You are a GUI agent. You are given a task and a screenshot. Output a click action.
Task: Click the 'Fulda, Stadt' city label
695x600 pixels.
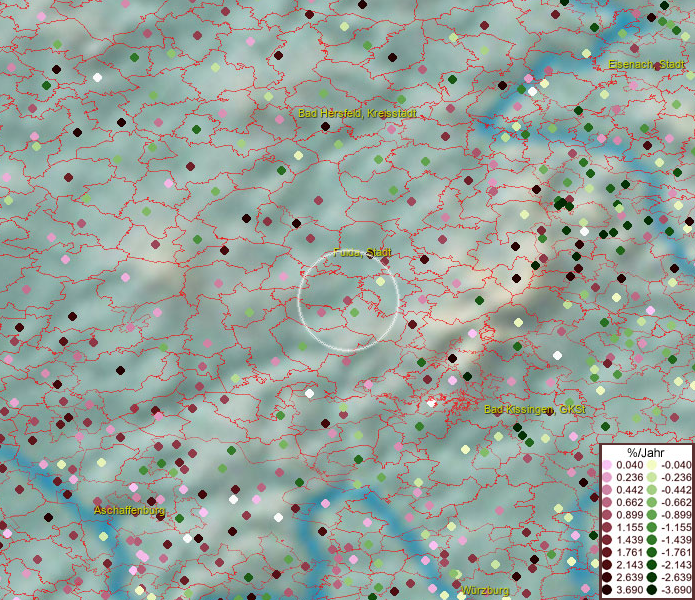[x=363, y=253]
